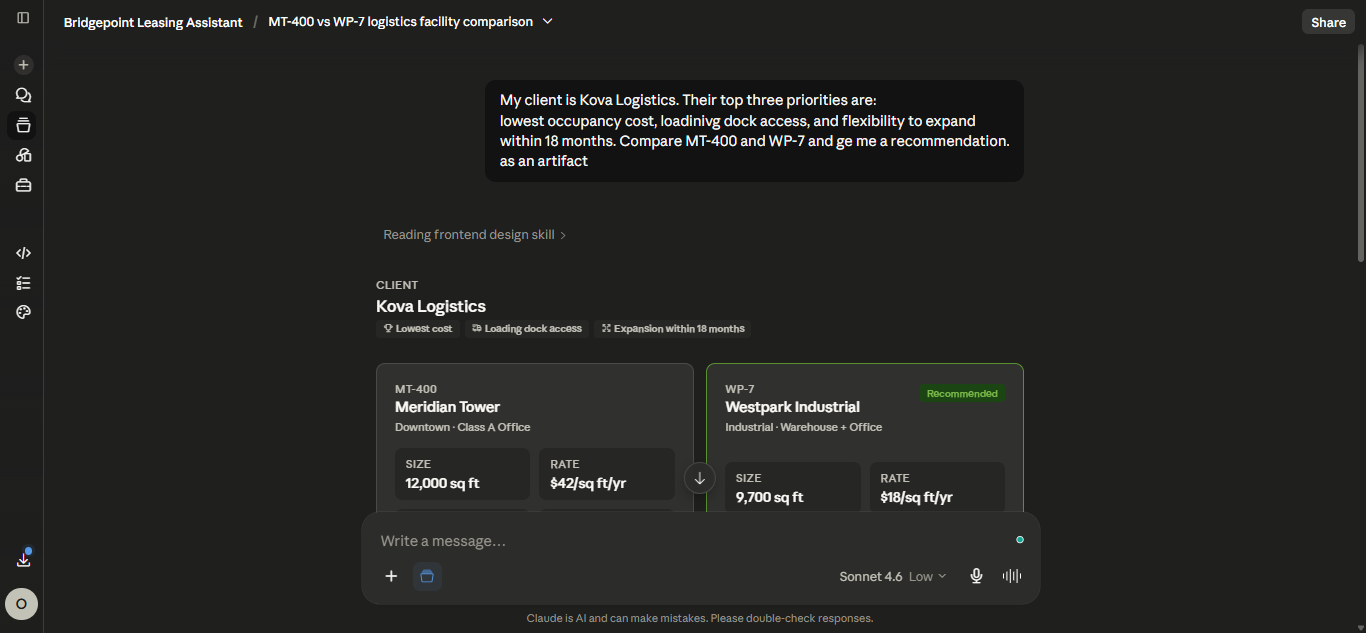Click the MT-400 size '12,000 sq ft' value
Screen dimensions: 1366x633
tap(442, 483)
